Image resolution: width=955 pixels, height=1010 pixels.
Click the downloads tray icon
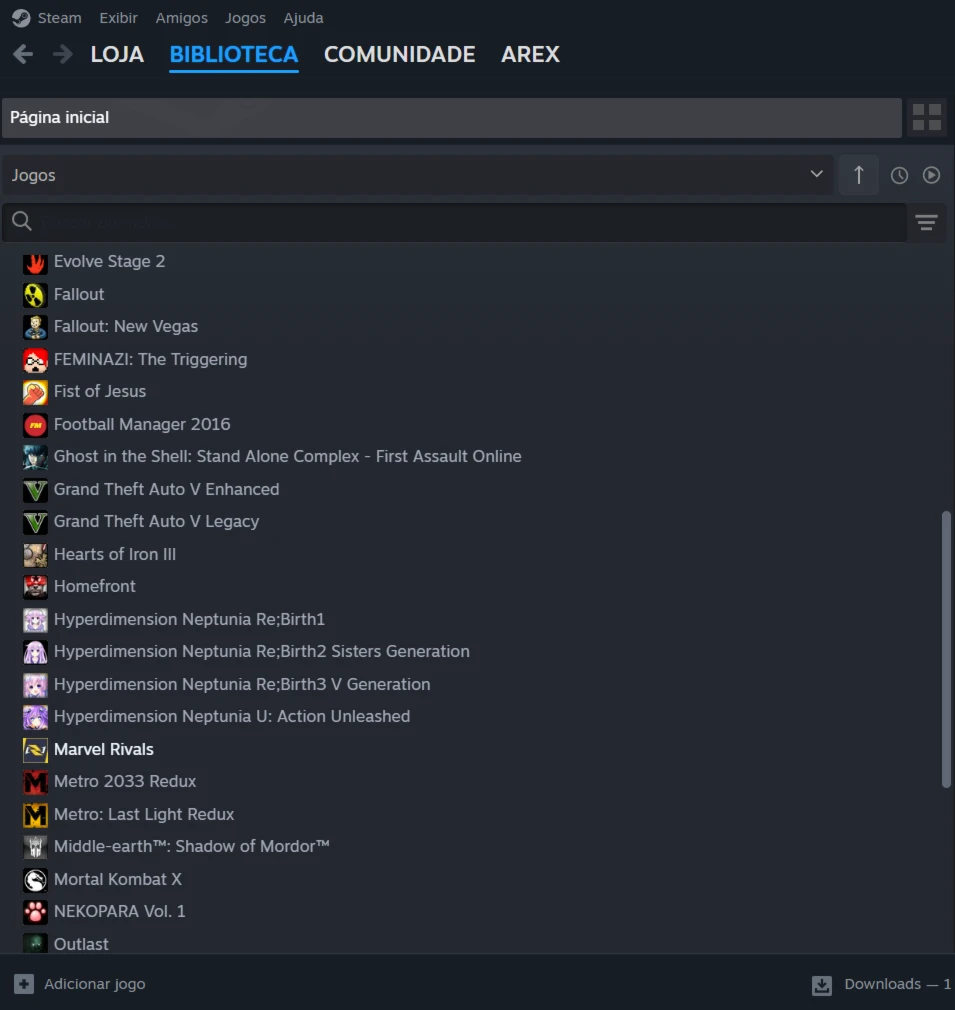[x=822, y=985]
